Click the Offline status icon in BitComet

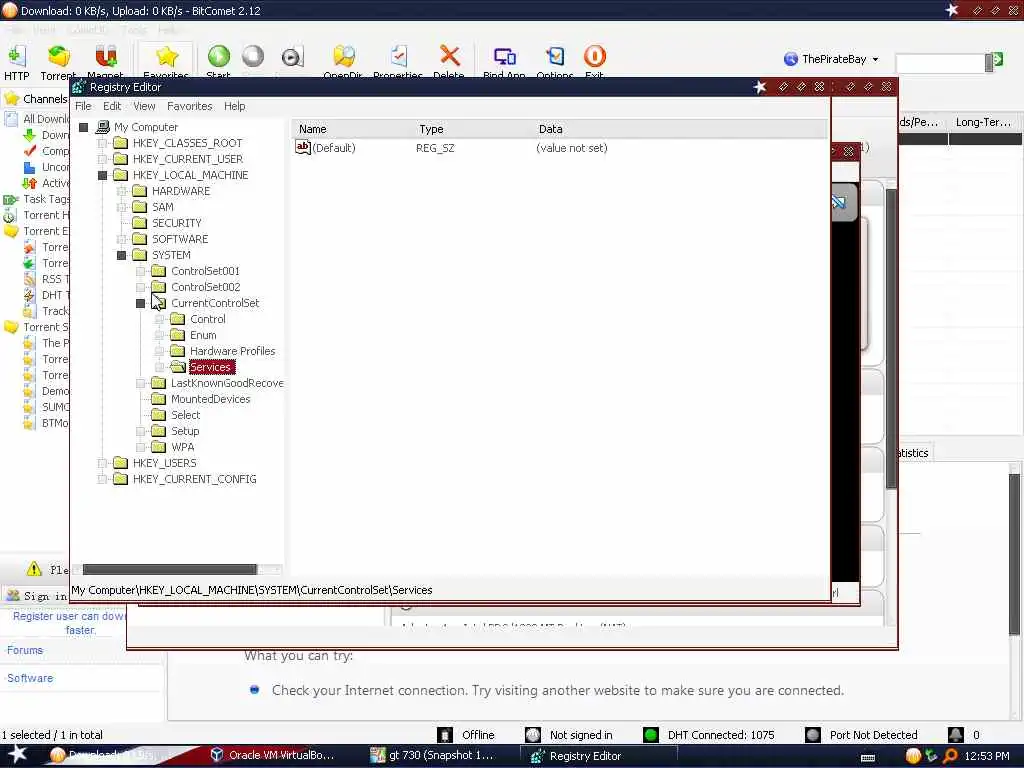coord(445,735)
